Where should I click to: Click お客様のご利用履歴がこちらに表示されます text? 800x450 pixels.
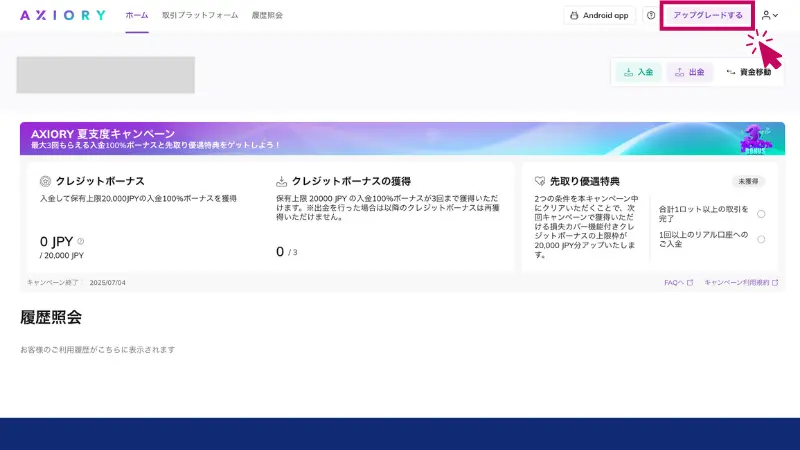(97, 349)
